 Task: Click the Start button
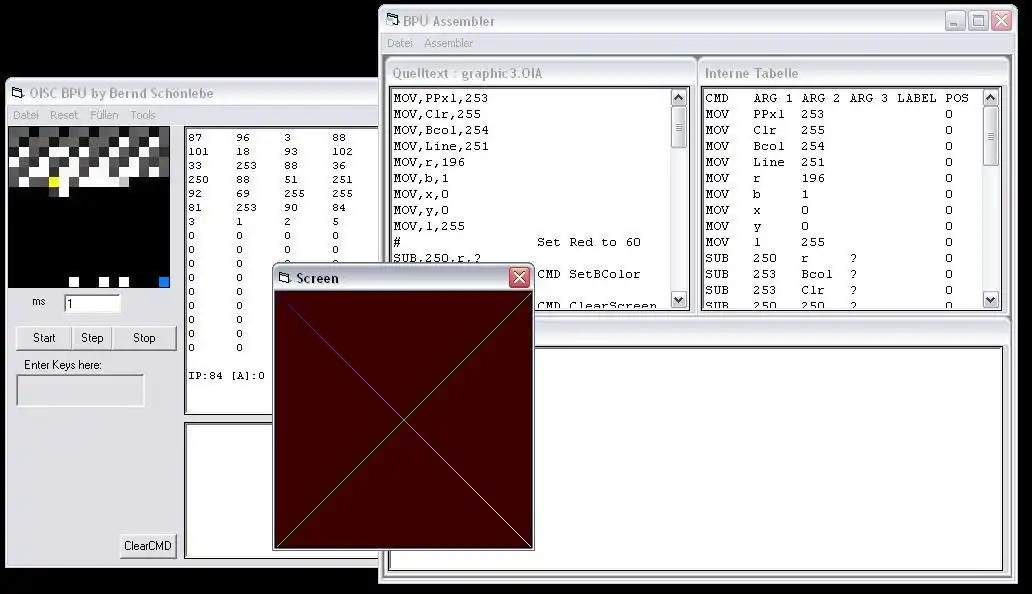[44, 337]
